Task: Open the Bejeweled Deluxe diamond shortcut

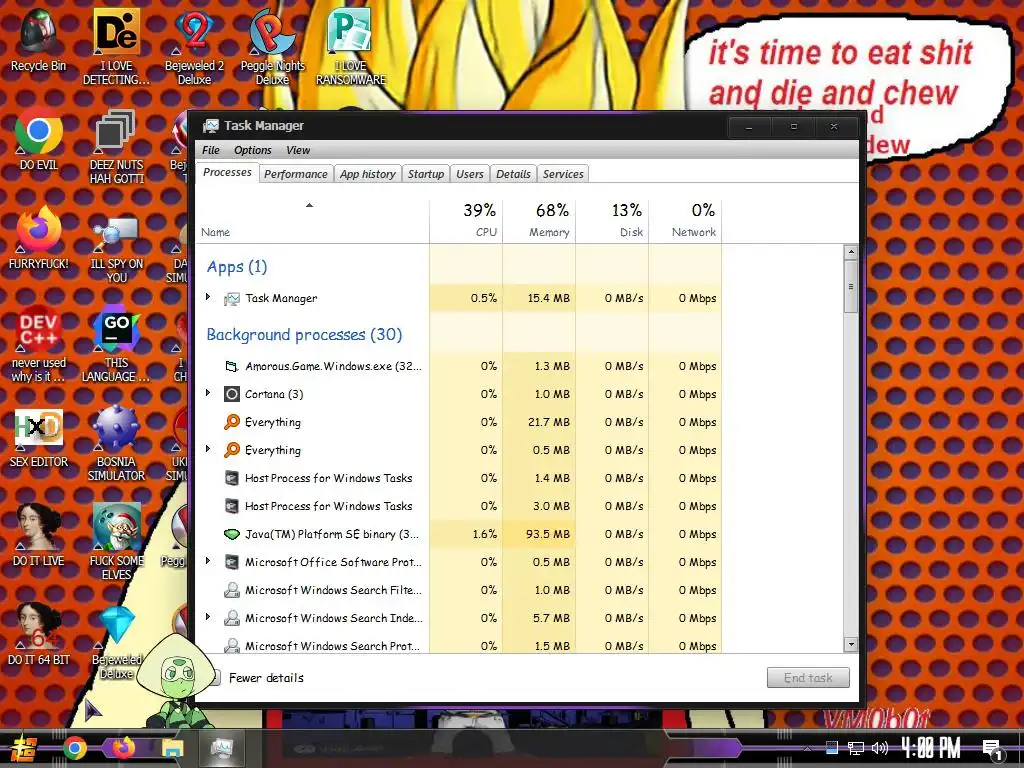Action: pyautogui.click(x=116, y=643)
